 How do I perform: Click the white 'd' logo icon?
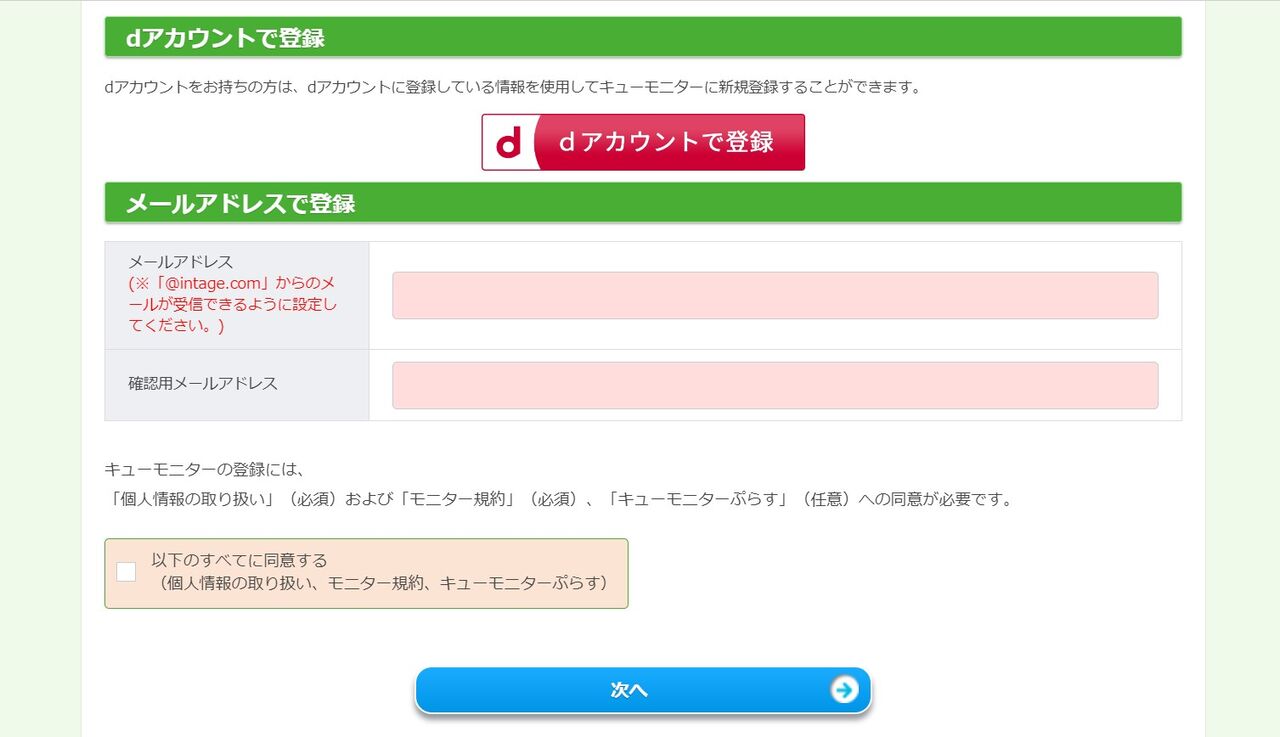(509, 143)
